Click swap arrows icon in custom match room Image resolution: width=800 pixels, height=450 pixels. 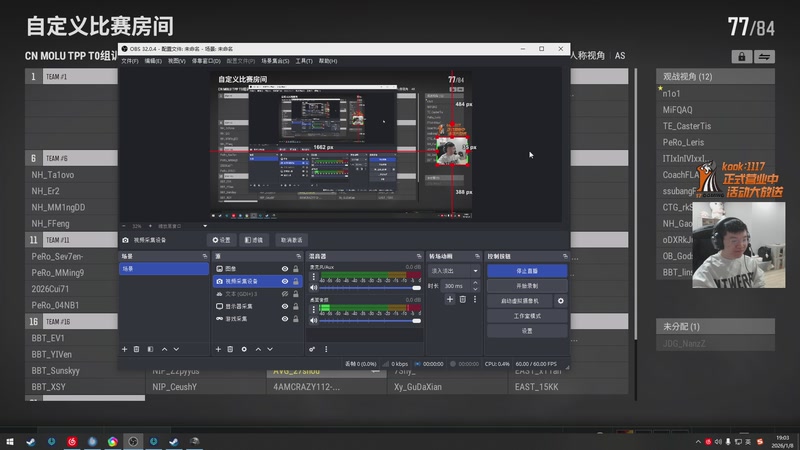(764, 57)
